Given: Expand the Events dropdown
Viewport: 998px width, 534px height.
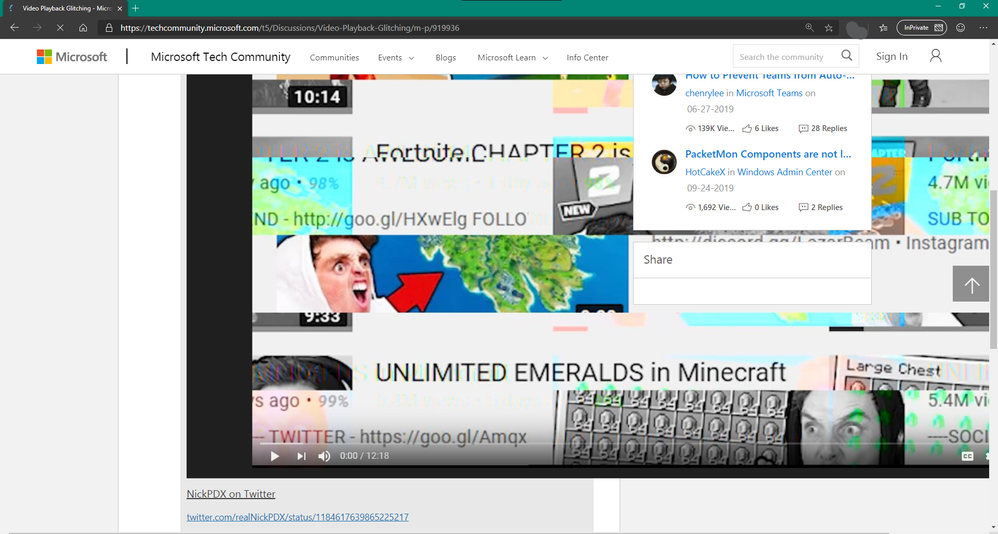Looking at the screenshot, I should (x=396, y=57).
